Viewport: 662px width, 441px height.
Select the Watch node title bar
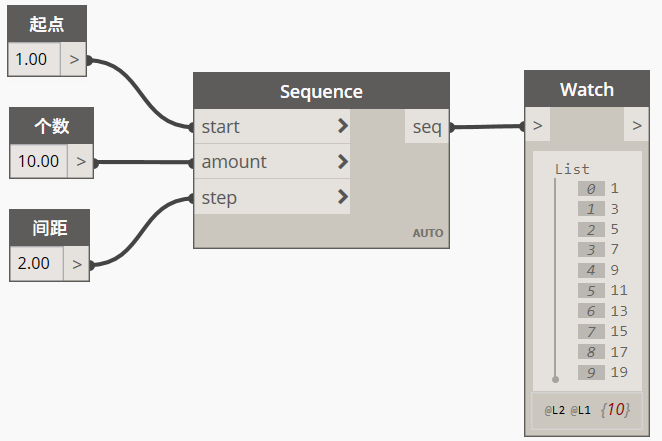pyautogui.click(x=587, y=89)
